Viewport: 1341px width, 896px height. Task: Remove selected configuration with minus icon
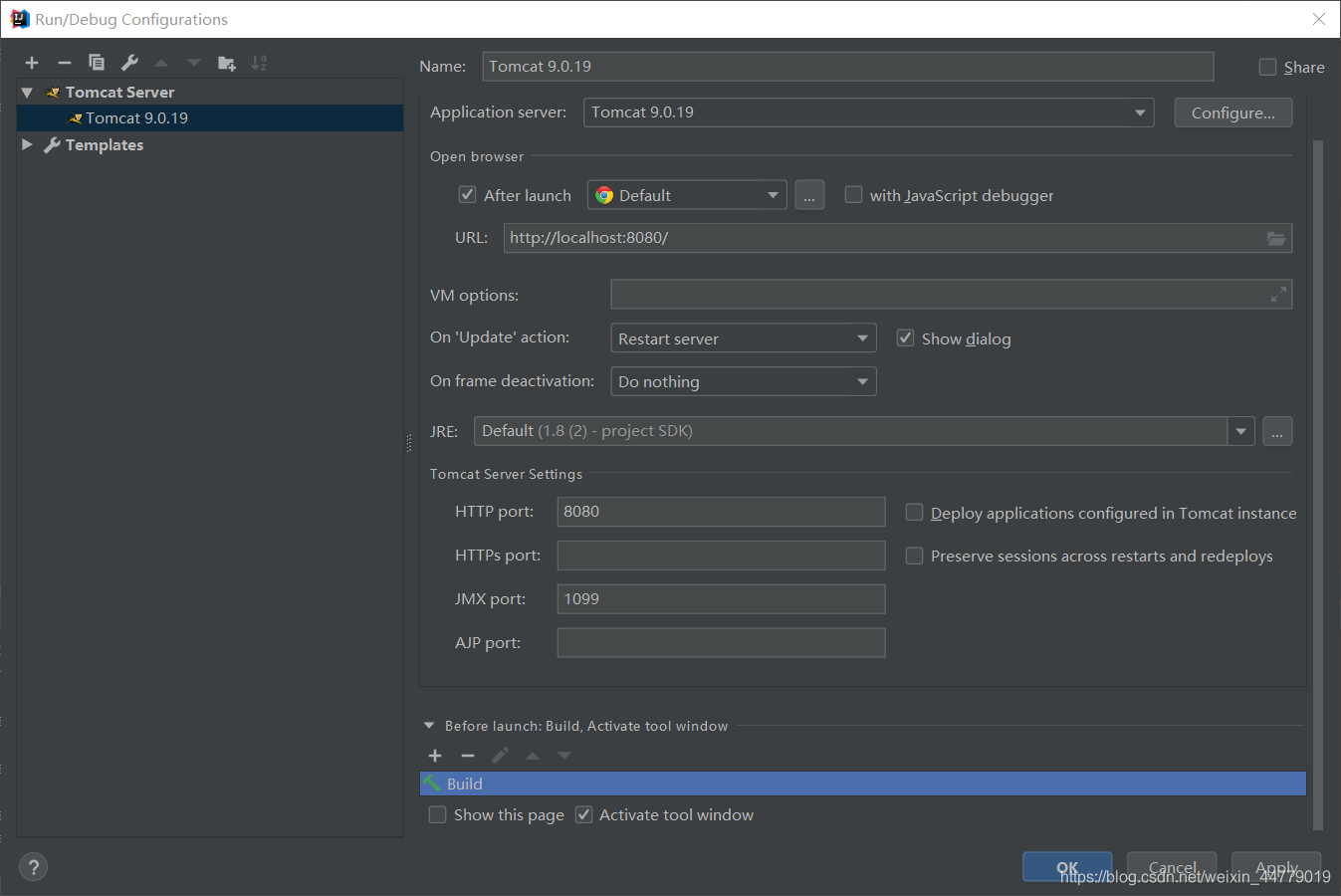[x=65, y=63]
